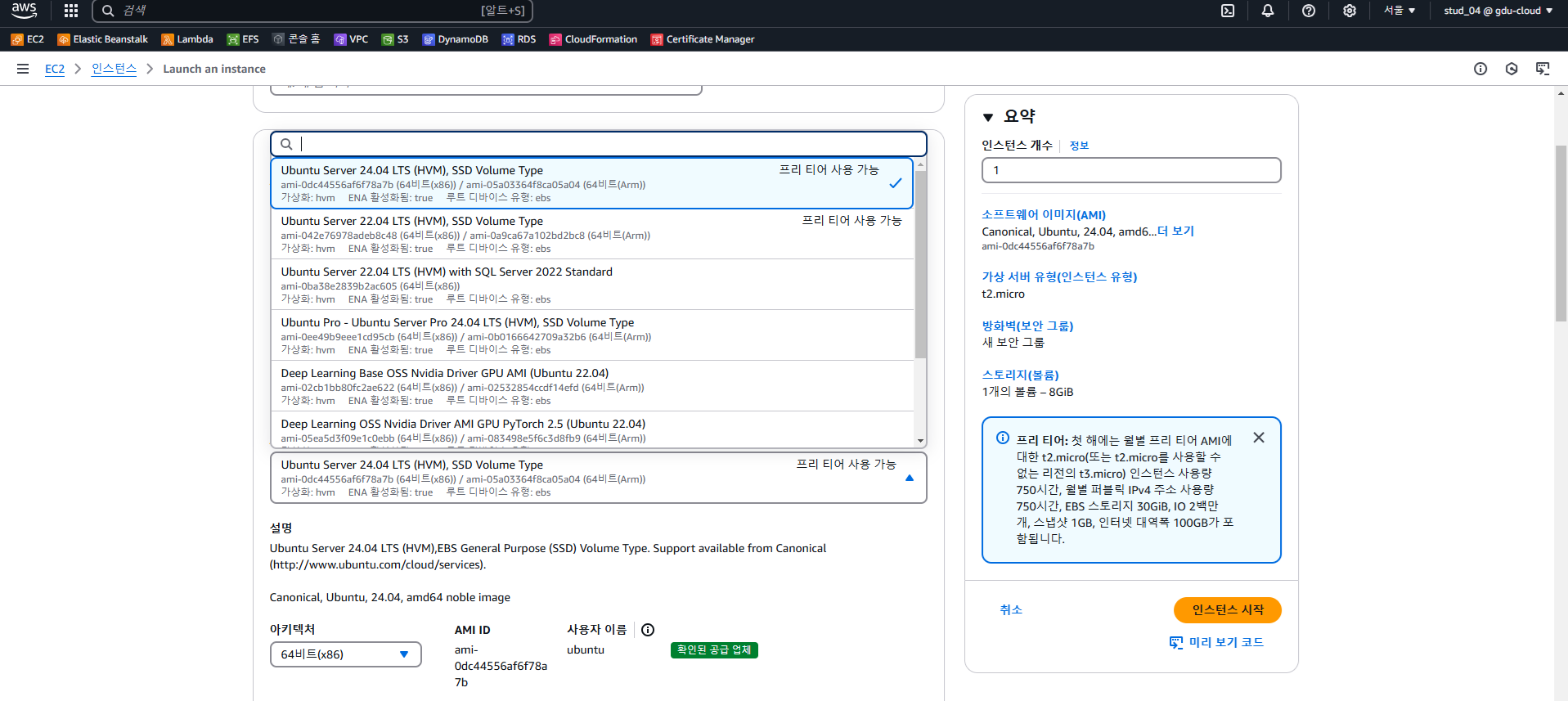
Task: Click the 인스턴스 시작 button
Action: pyautogui.click(x=1227, y=610)
